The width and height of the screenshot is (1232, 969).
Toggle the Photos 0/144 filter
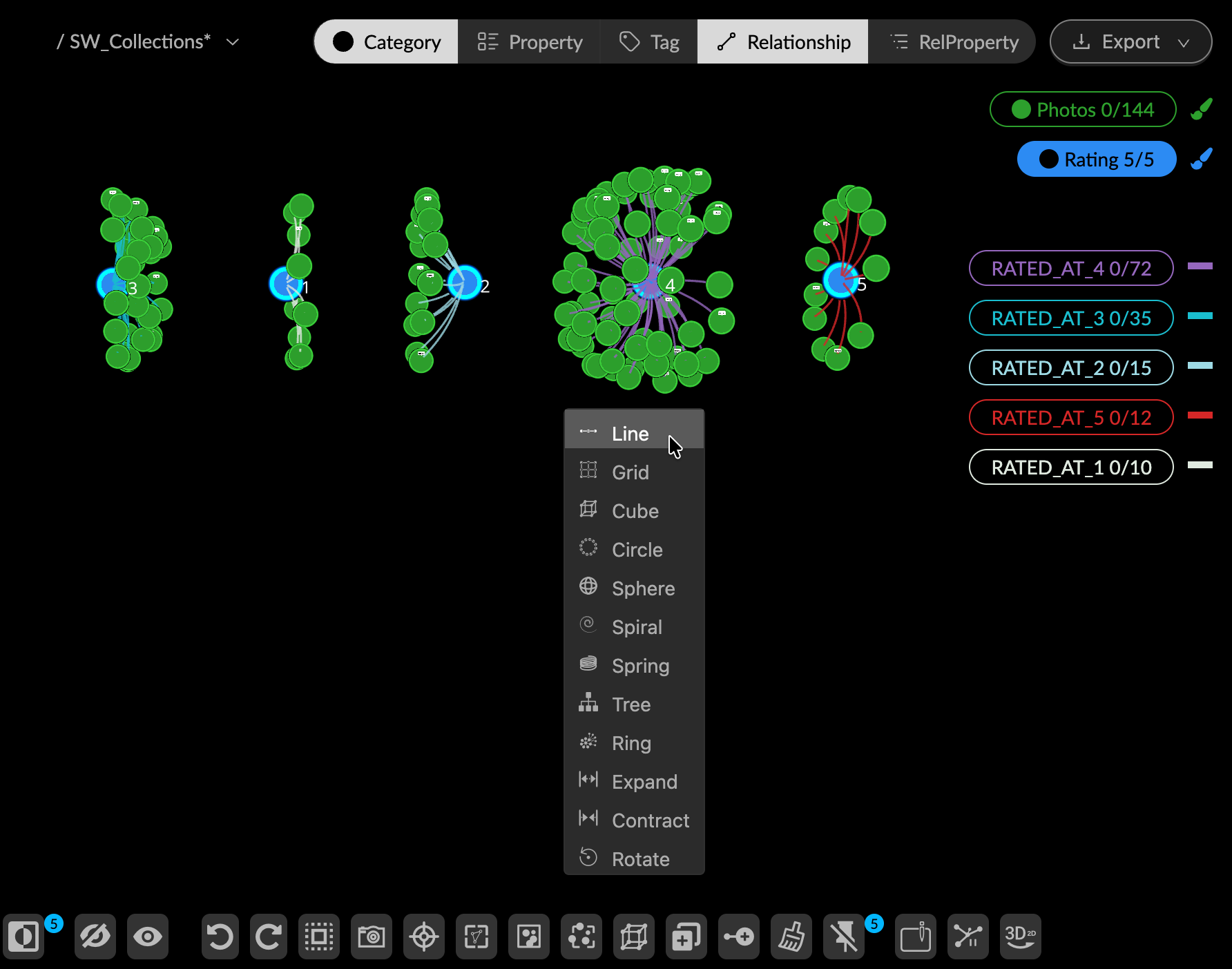pyautogui.click(x=1082, y=109)
